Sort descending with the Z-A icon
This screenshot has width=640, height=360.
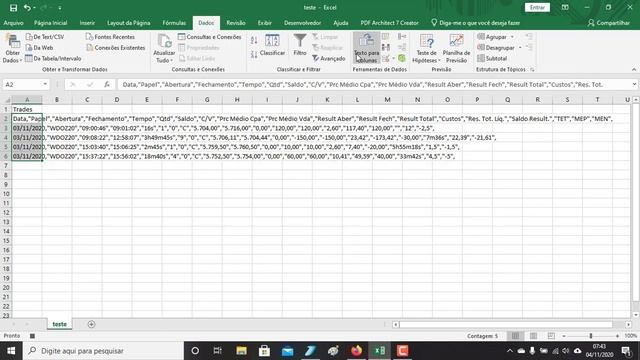coord(254,54)
